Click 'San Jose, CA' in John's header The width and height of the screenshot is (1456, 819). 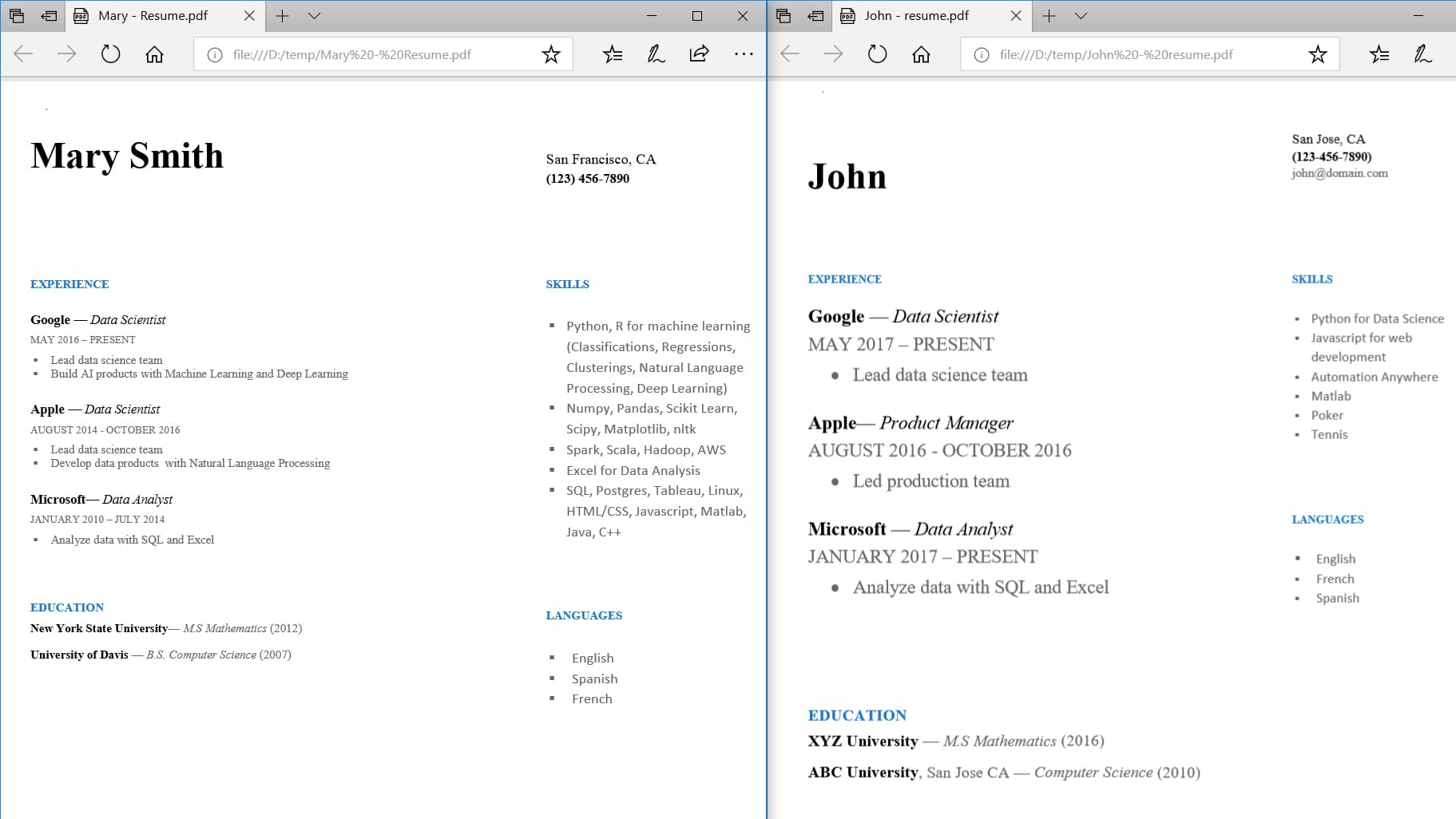(x=1328, y=139)
